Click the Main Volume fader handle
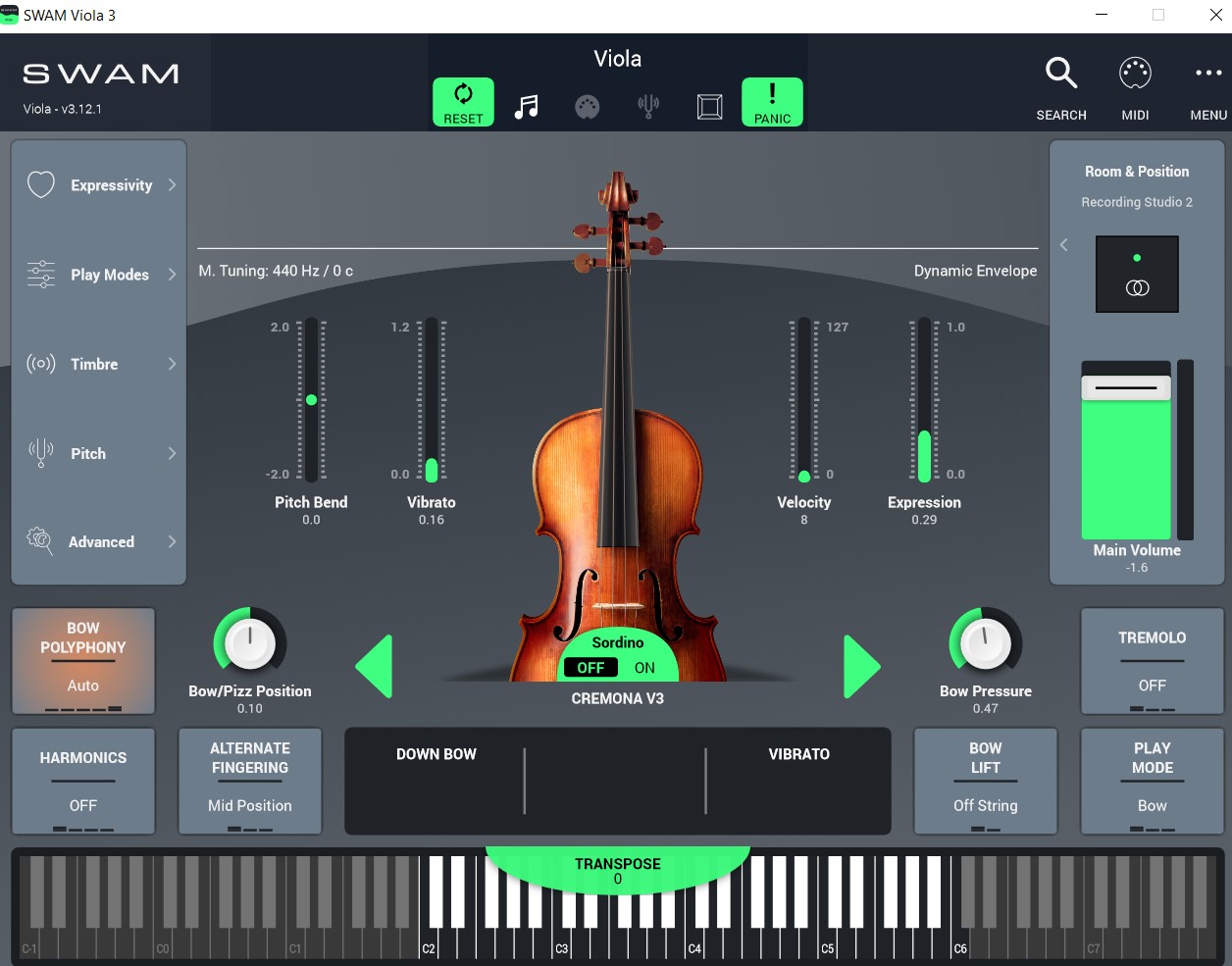The image size is (1232, 966). pyautogui.click(x=1126, y=387)
